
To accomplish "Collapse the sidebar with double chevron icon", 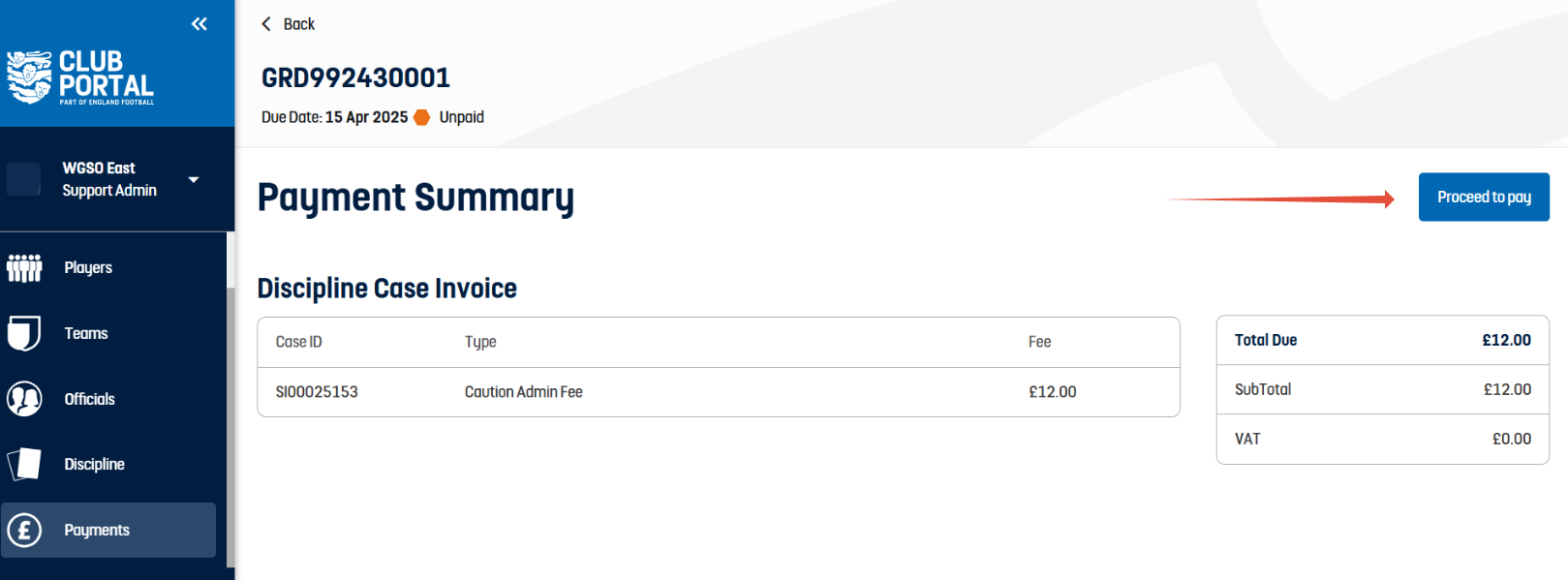I will (x=200, y=24).
